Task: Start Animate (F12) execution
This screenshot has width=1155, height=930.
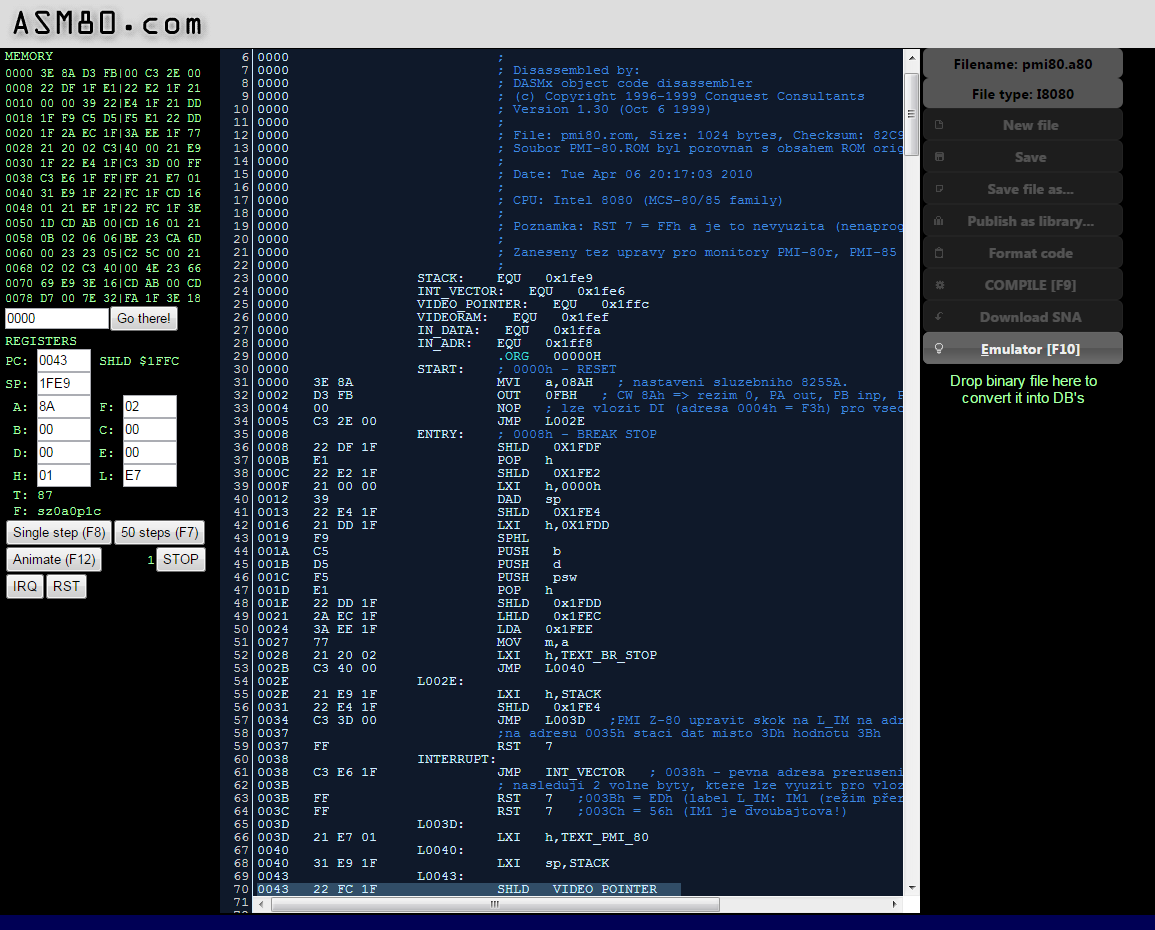Action: [54, 559]
